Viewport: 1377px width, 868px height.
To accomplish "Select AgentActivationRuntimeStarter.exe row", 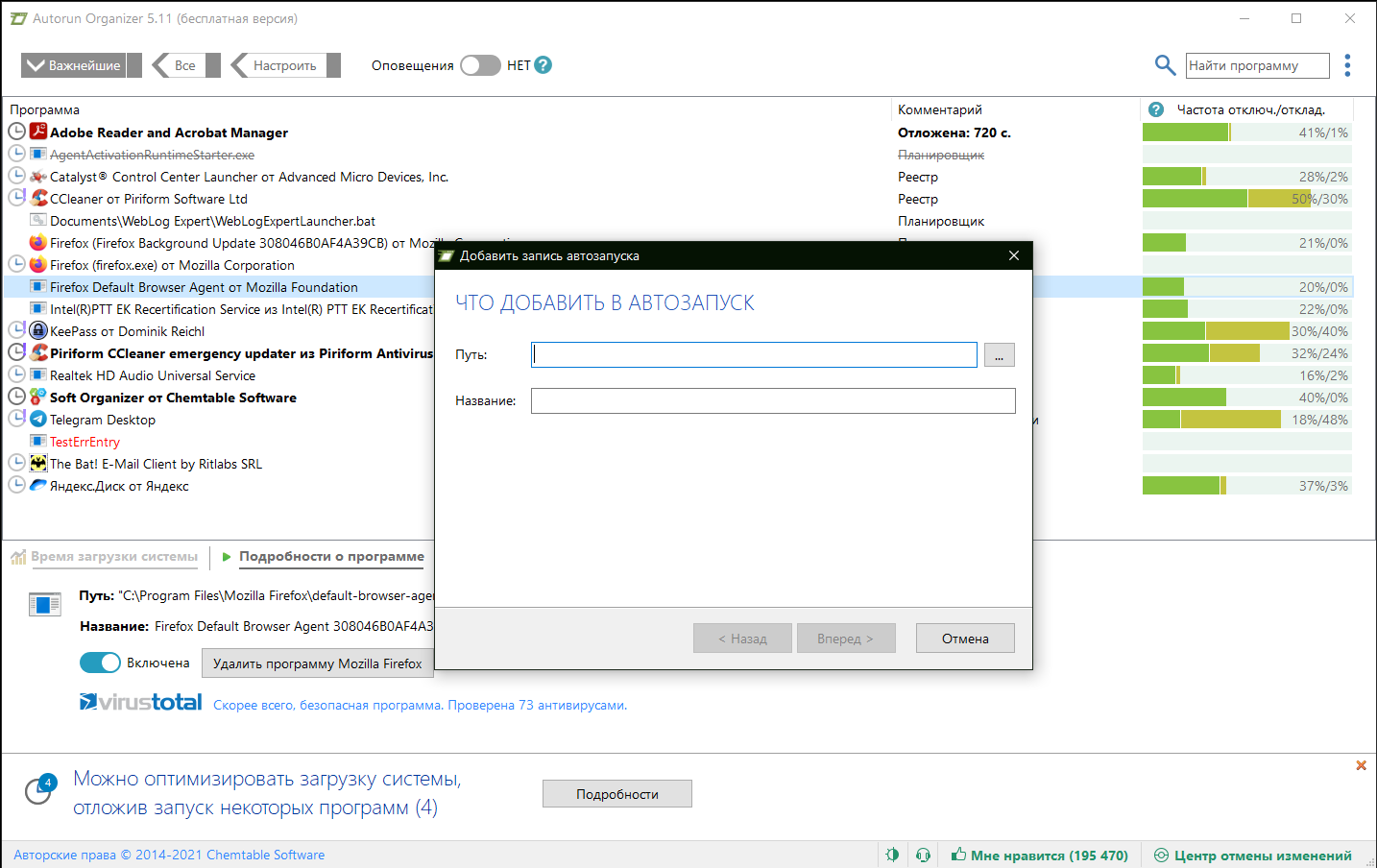I will [152, 155].
